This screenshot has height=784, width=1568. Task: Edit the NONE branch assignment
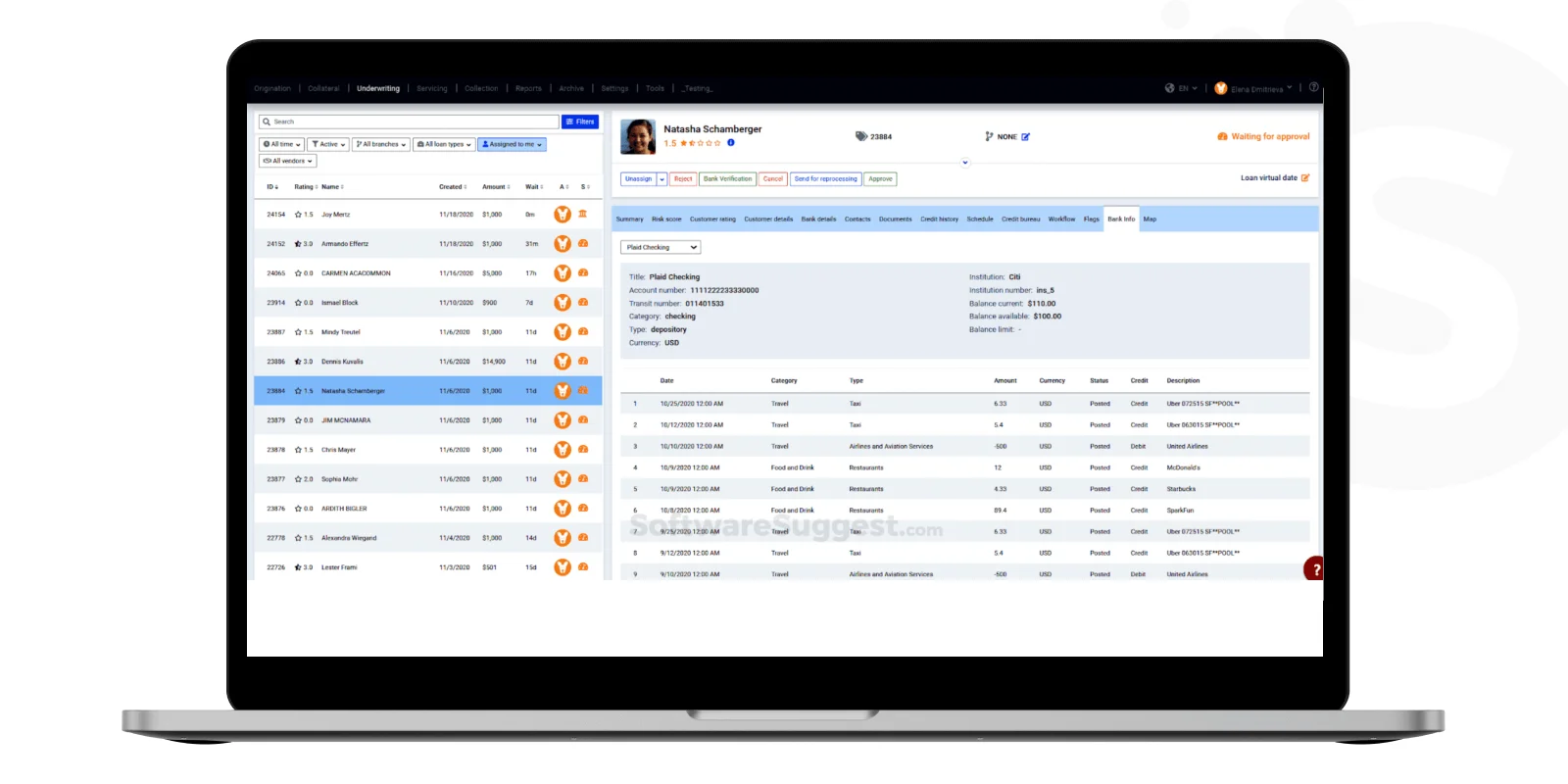tap(1026, 137)
